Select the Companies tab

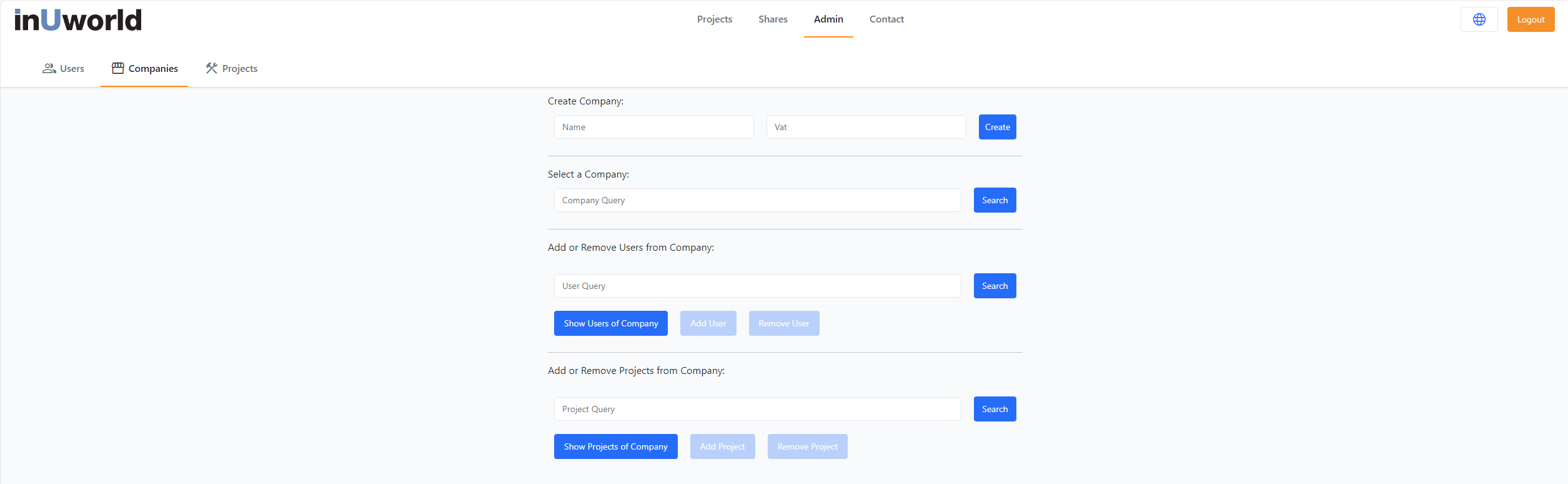click(144, 69)
